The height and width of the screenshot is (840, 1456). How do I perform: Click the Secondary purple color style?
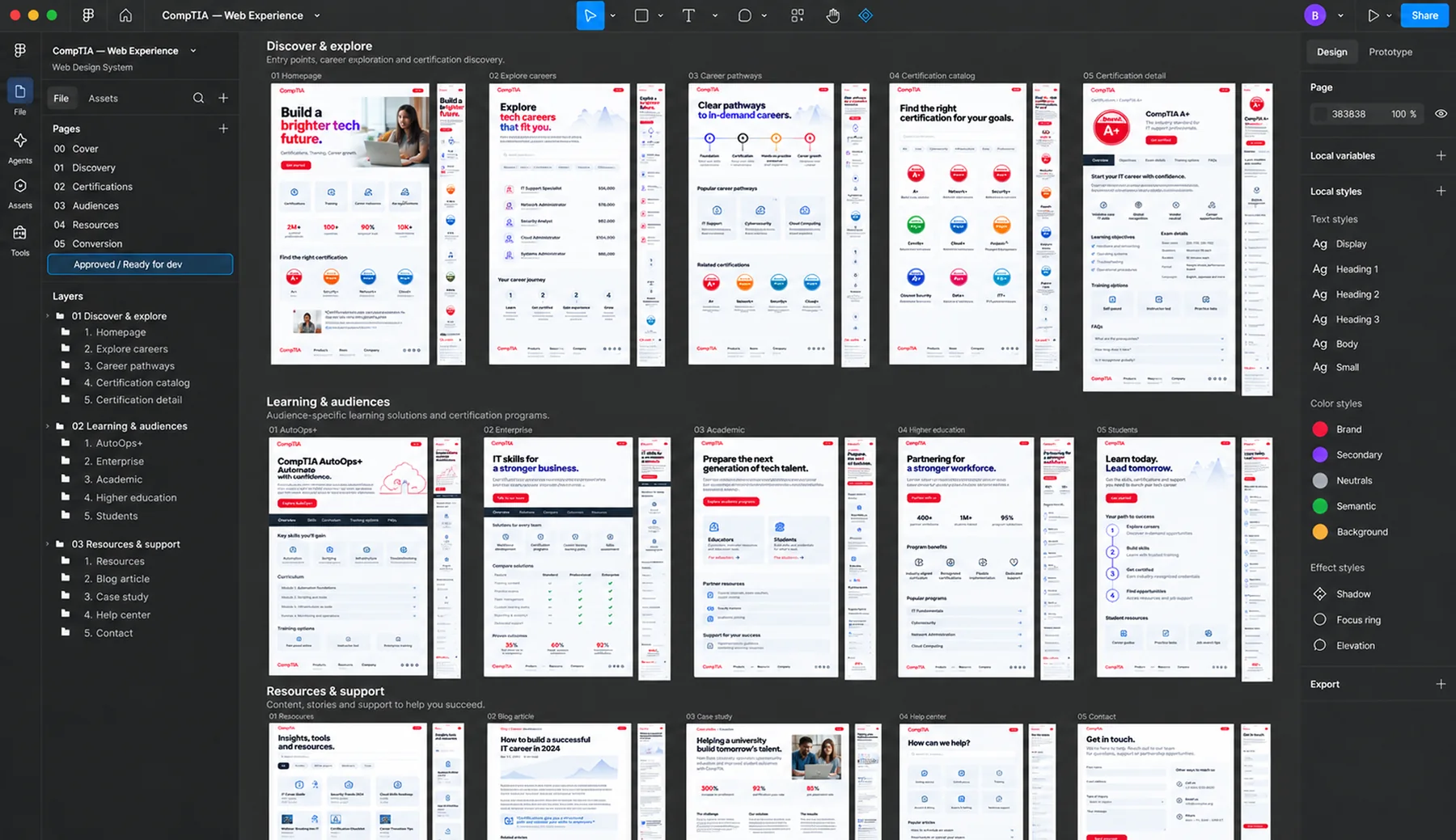[x=1348, y=455]
